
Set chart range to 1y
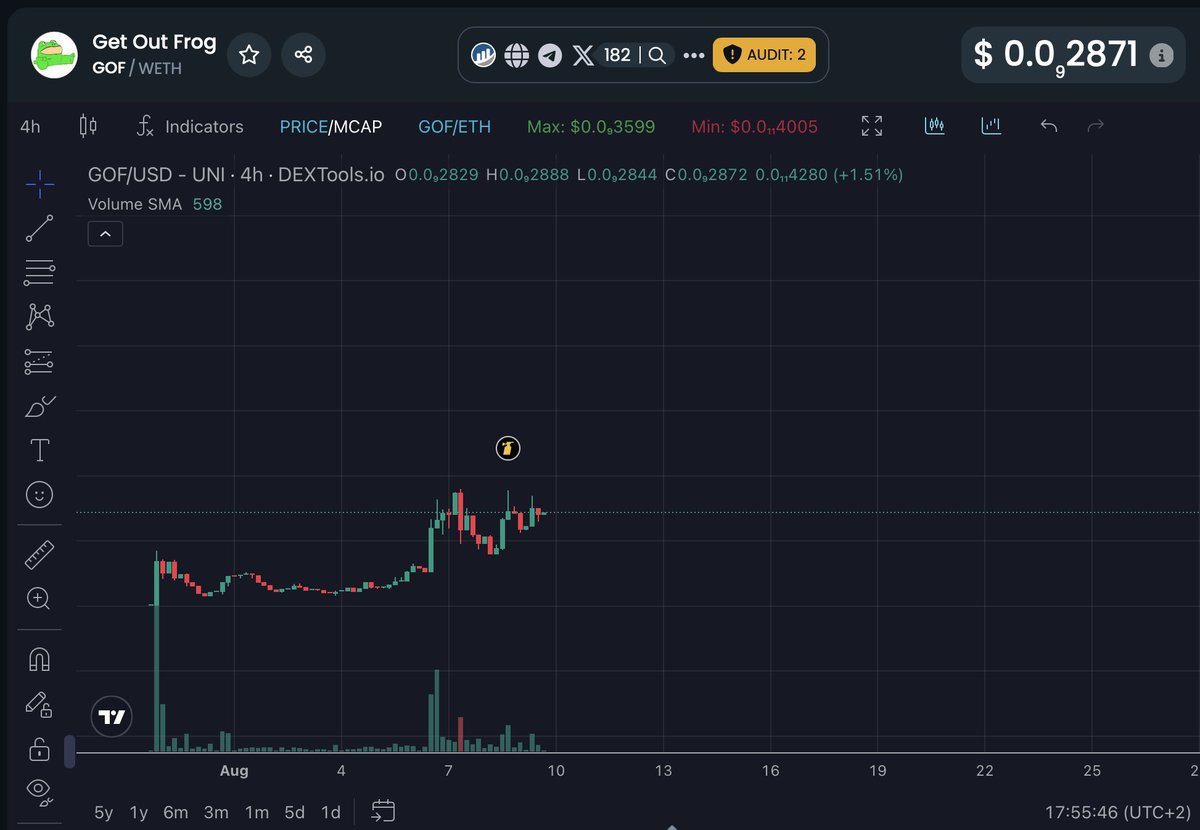[x=139, y=812]
